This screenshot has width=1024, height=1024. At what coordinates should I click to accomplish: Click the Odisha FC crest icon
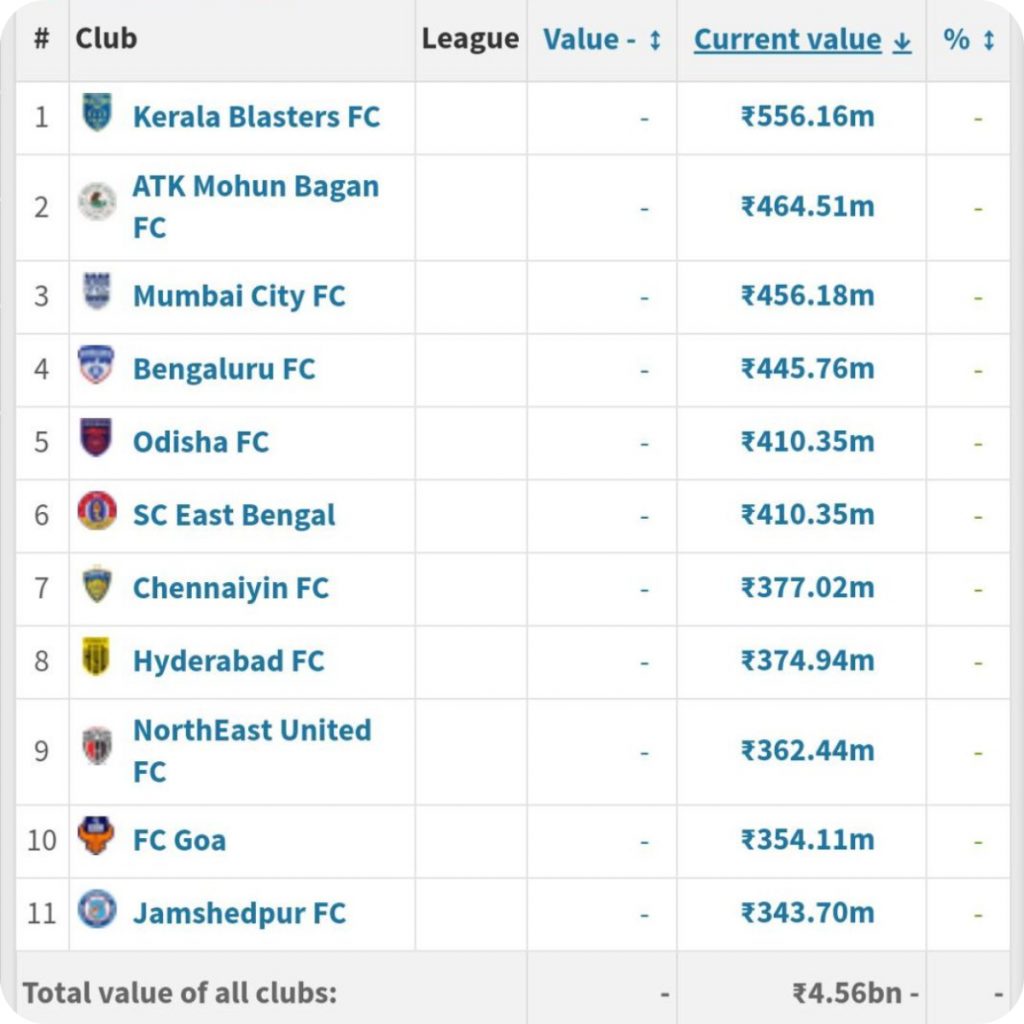96,437
